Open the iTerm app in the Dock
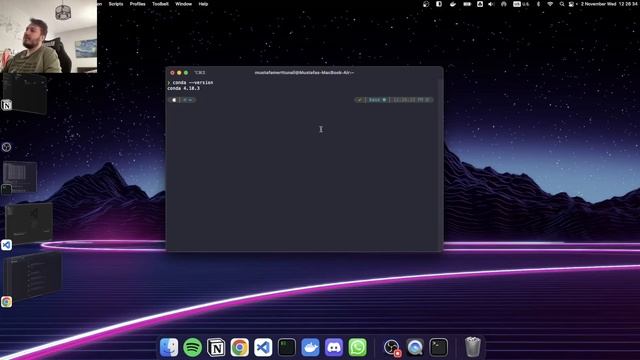The image size is (640, 360). click(x=287, y=347)
